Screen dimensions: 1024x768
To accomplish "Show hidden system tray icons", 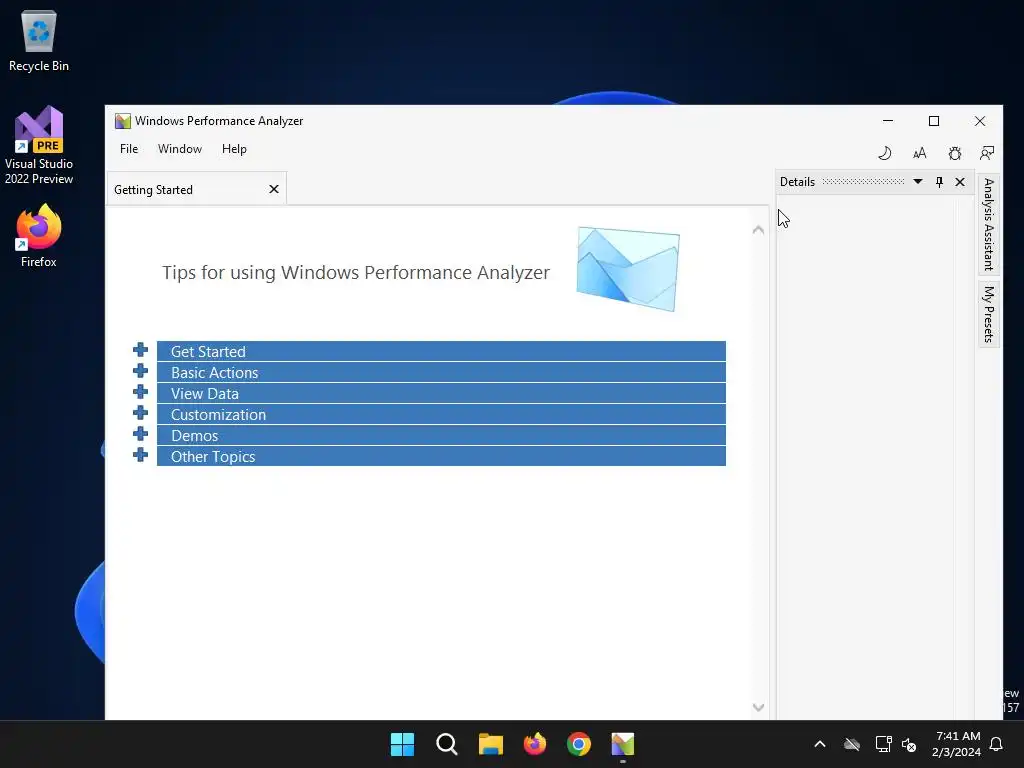I will pyautogui.click(x=820, y=744).
